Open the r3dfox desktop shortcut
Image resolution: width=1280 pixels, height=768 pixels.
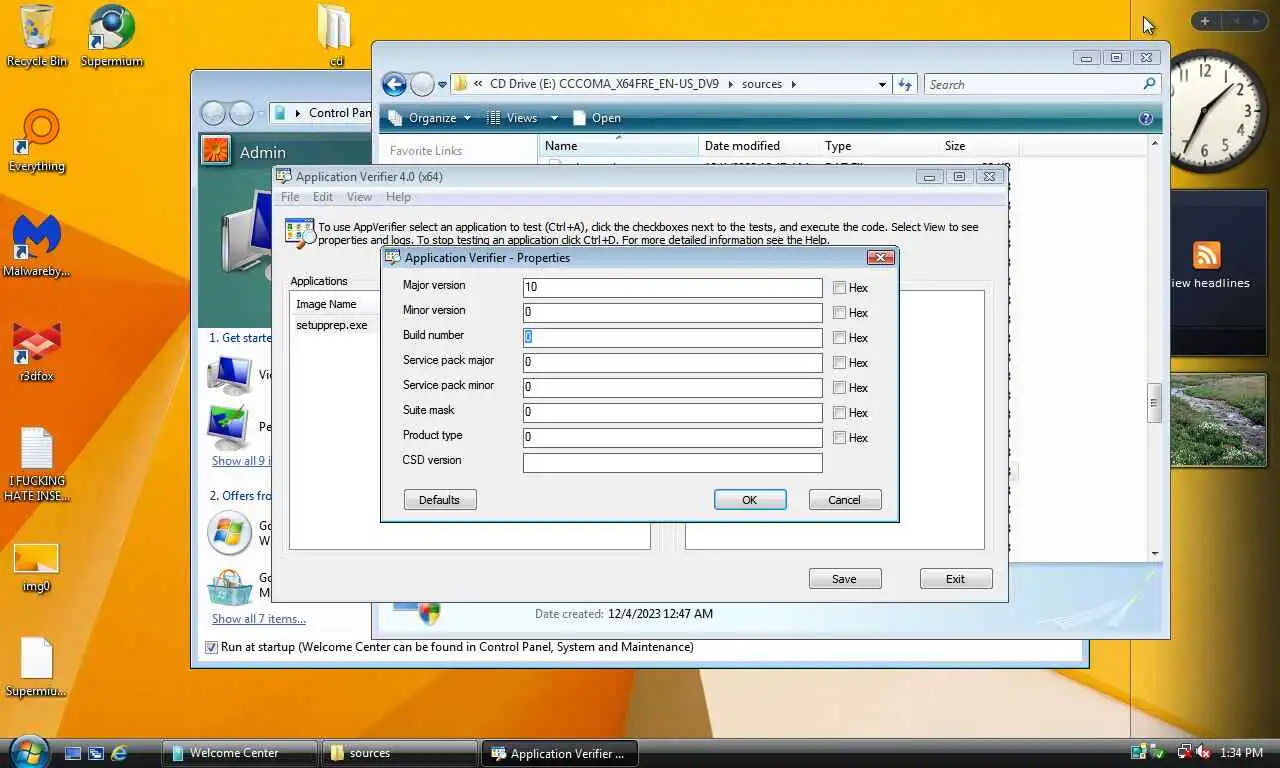tap(37, 350)
